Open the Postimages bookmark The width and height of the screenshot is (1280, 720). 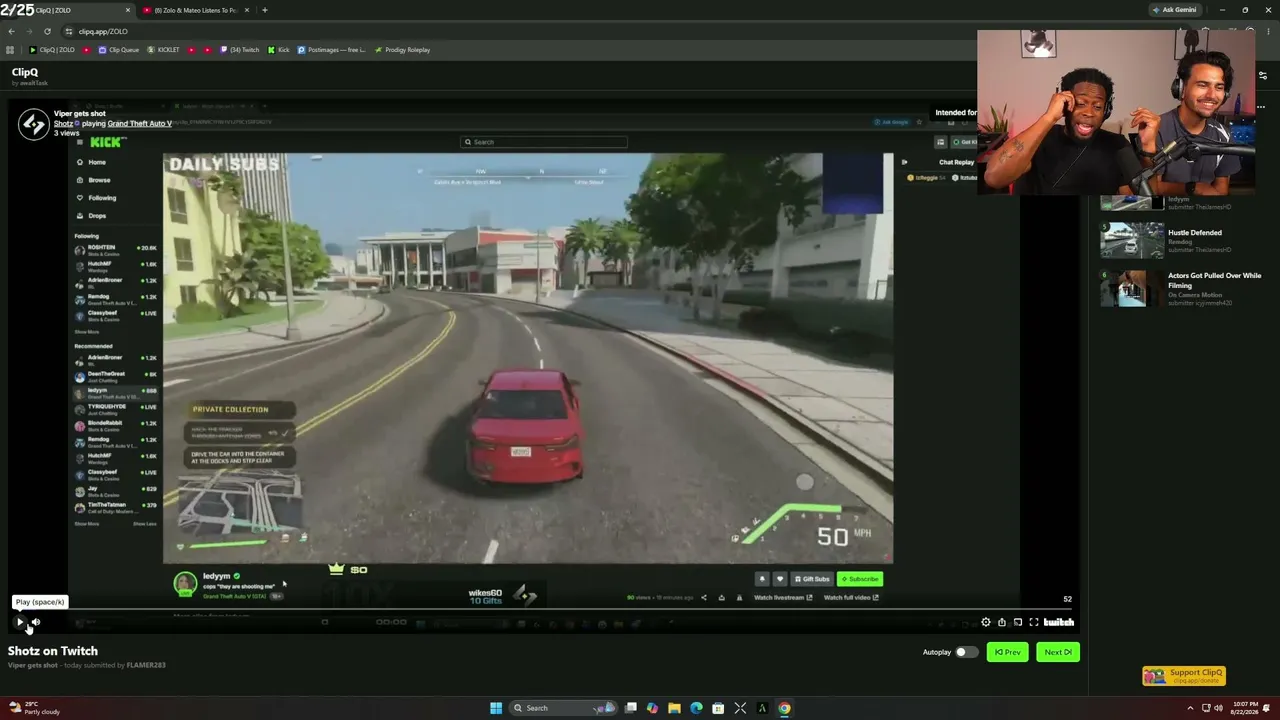[x=332, y=50]
